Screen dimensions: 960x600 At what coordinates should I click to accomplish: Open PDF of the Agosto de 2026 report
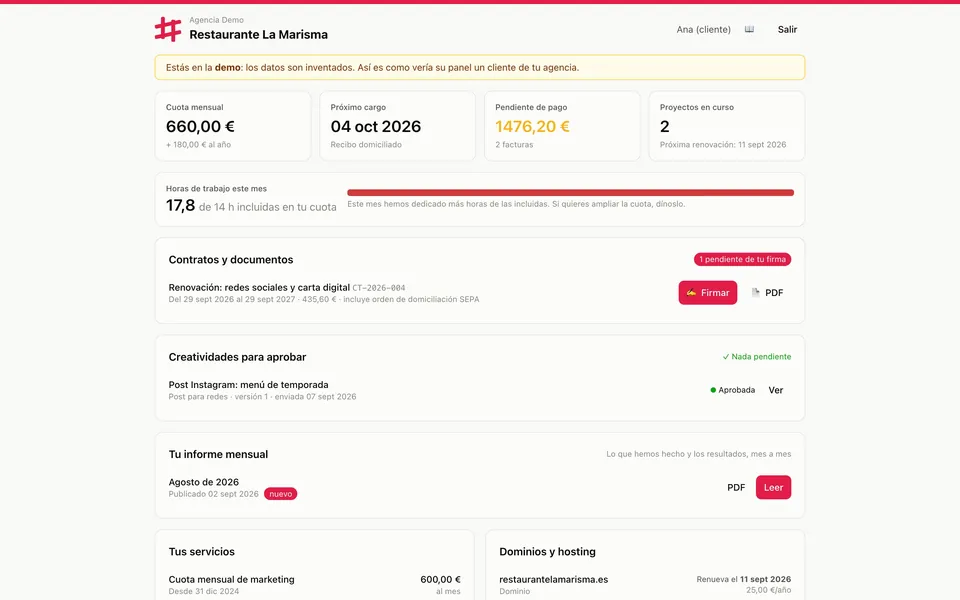click(x=736, y=487)
